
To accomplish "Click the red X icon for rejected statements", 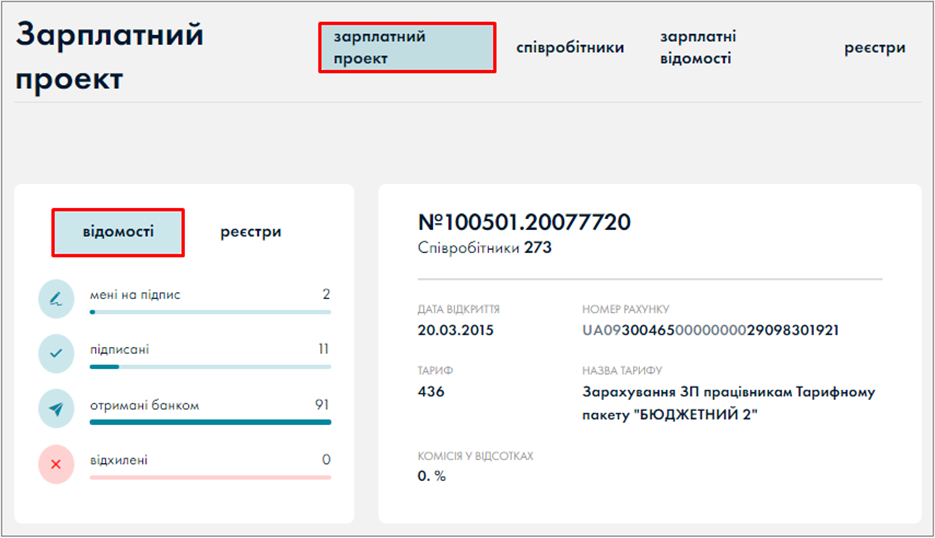I will tap(56, 464).
